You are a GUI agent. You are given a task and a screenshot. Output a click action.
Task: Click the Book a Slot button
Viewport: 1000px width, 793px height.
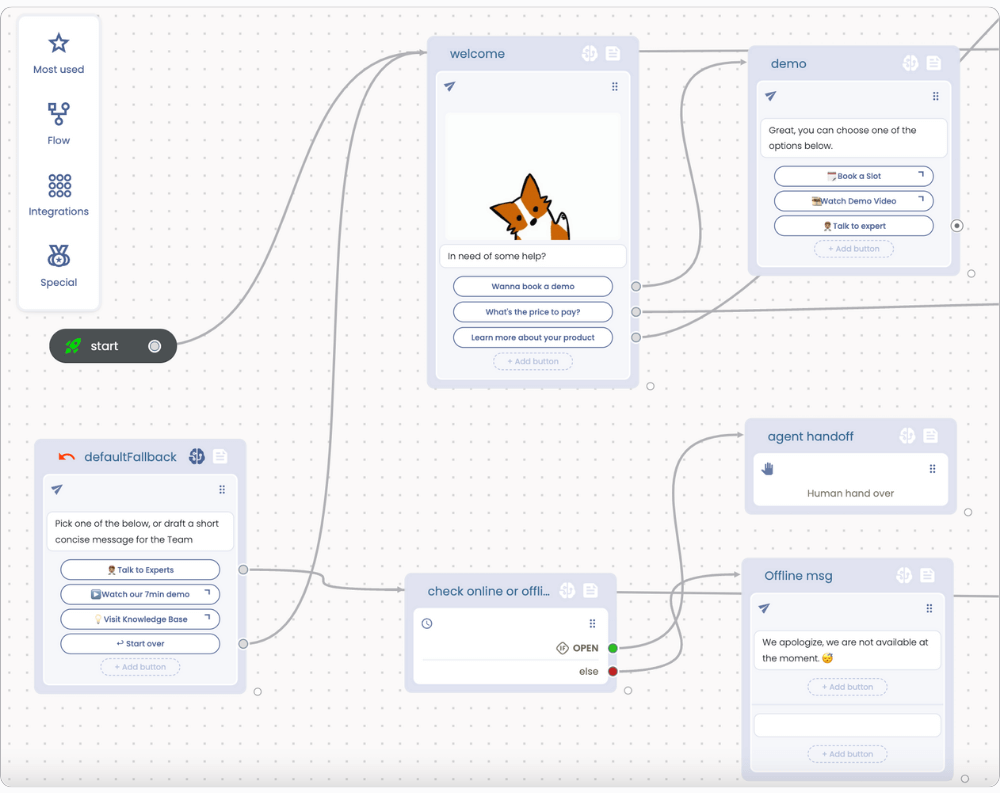(853, 175)
